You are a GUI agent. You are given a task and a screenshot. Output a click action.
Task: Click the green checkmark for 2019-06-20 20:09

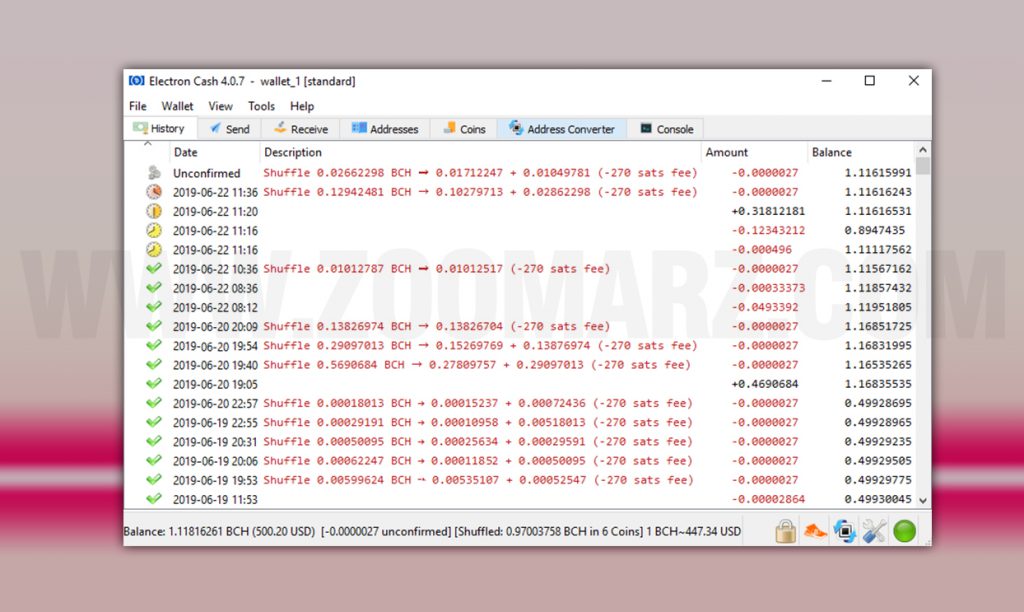(154, 326)
